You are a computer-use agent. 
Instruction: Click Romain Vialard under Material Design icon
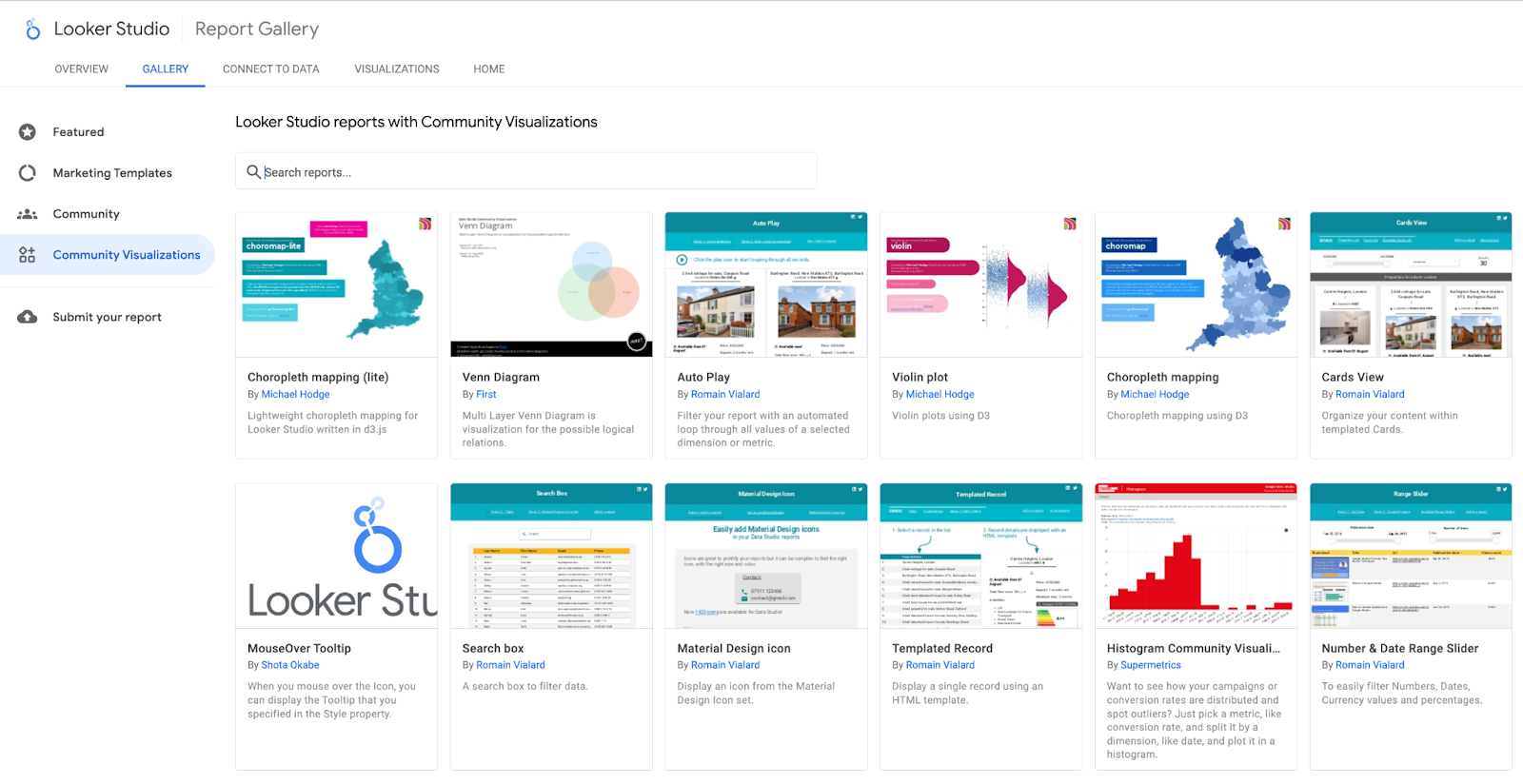click(725, 665)
